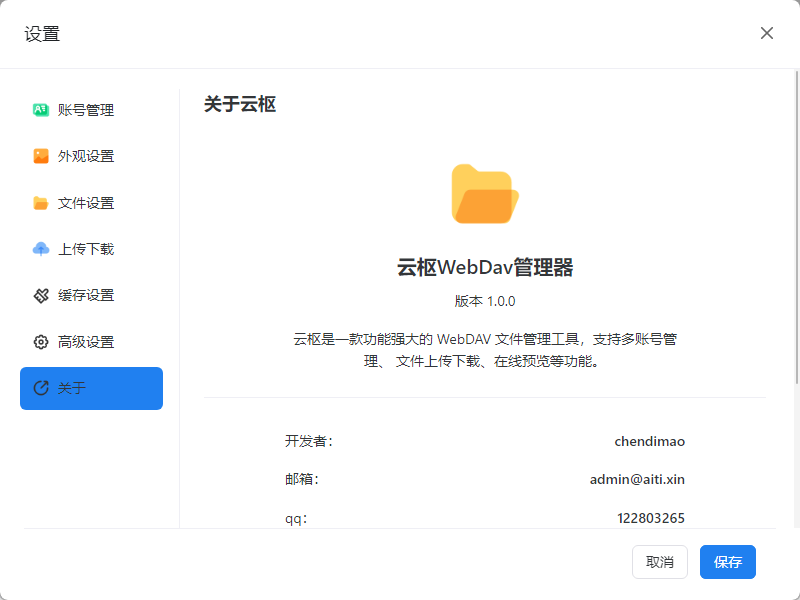Viewport: 800px width, 600px height.
Task: Select the 文件设置 folder icon in sidebar
Action: tap(41, 203)
